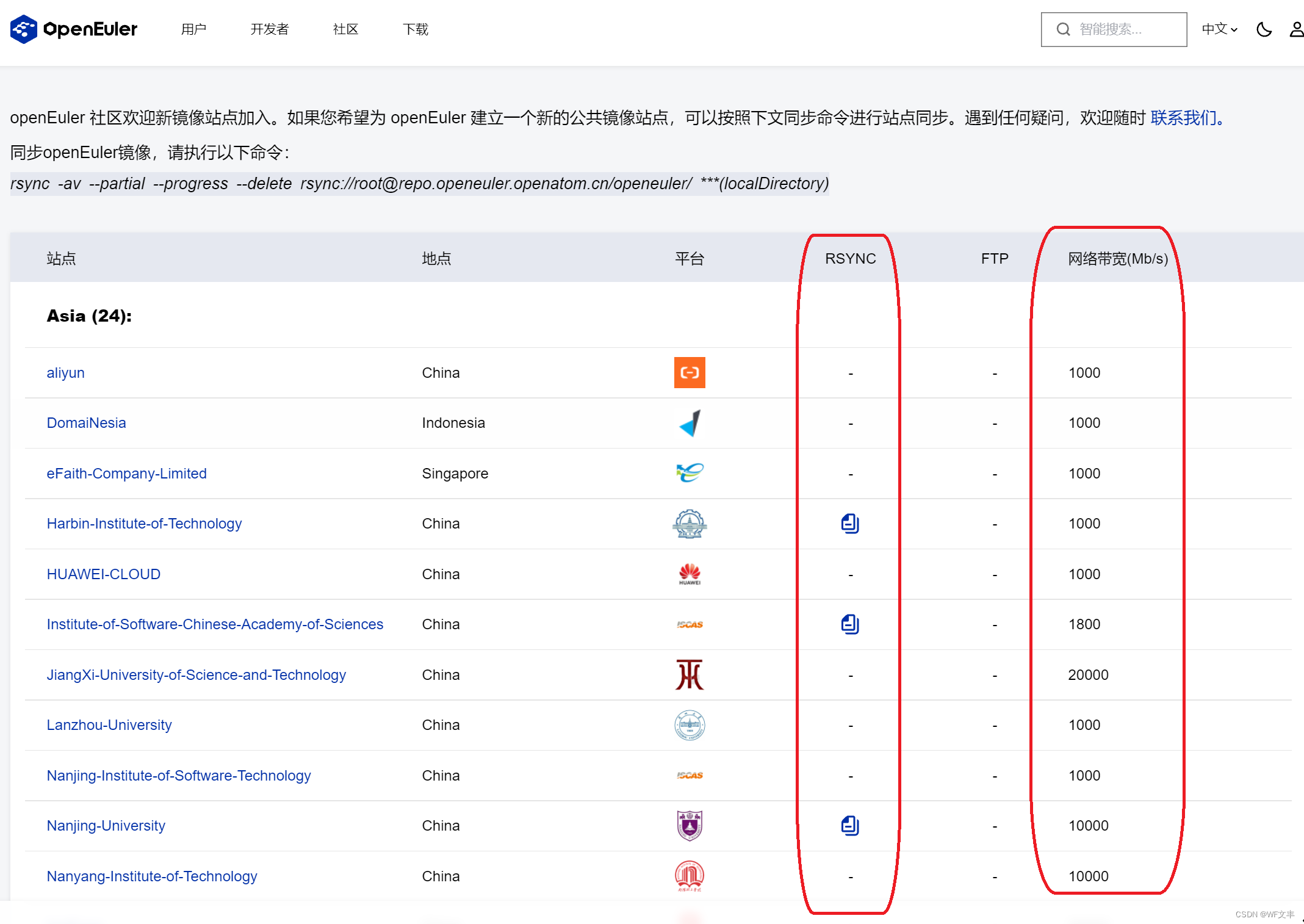The image size is (1304, 924).
Task: Open Nanyang-Institute-of-Technology mirror link
Action: tap(152, 876)
